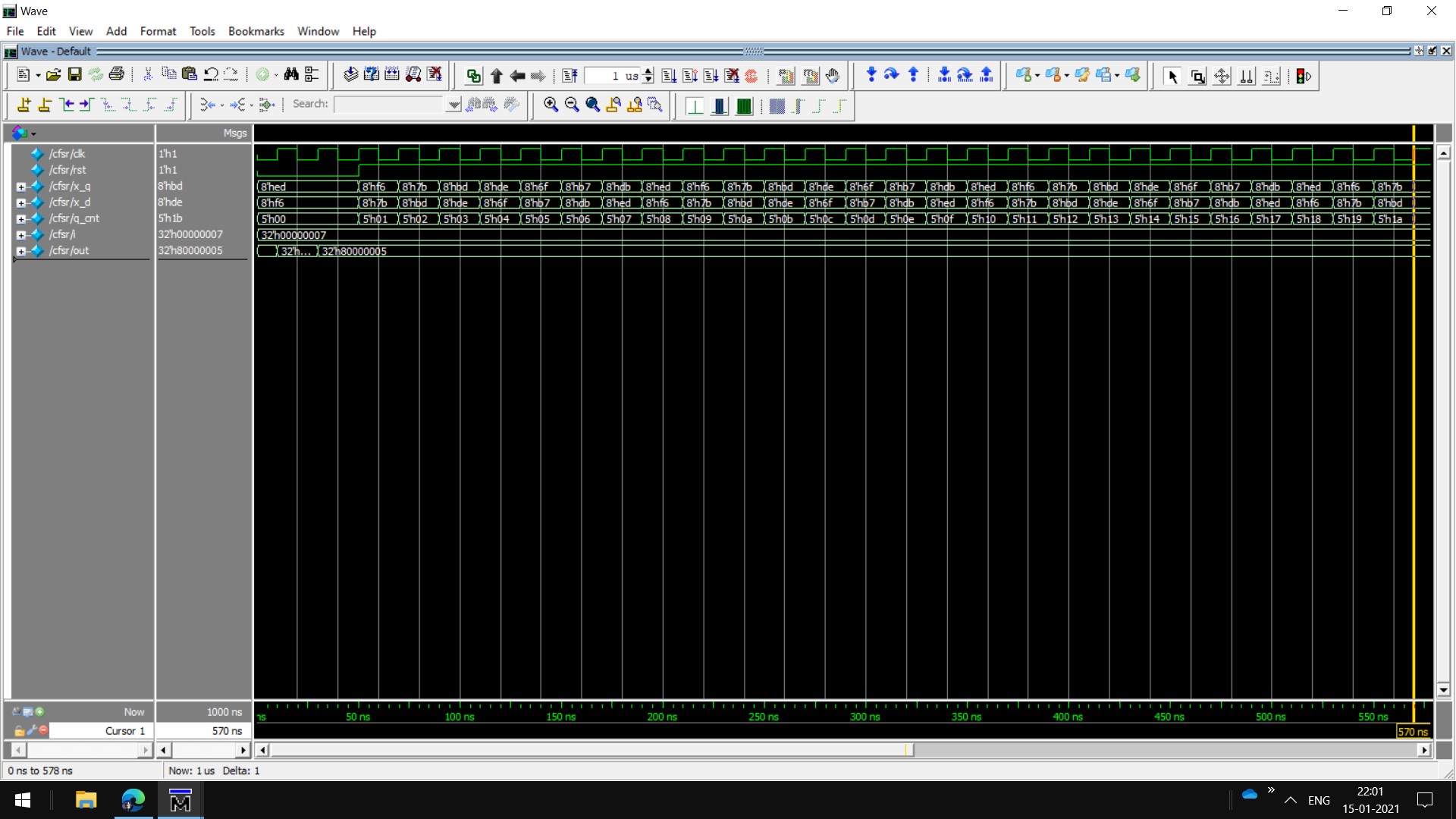Click the Find binoculars icon
The image size is (1456, 819).
[x=291, y=75]
